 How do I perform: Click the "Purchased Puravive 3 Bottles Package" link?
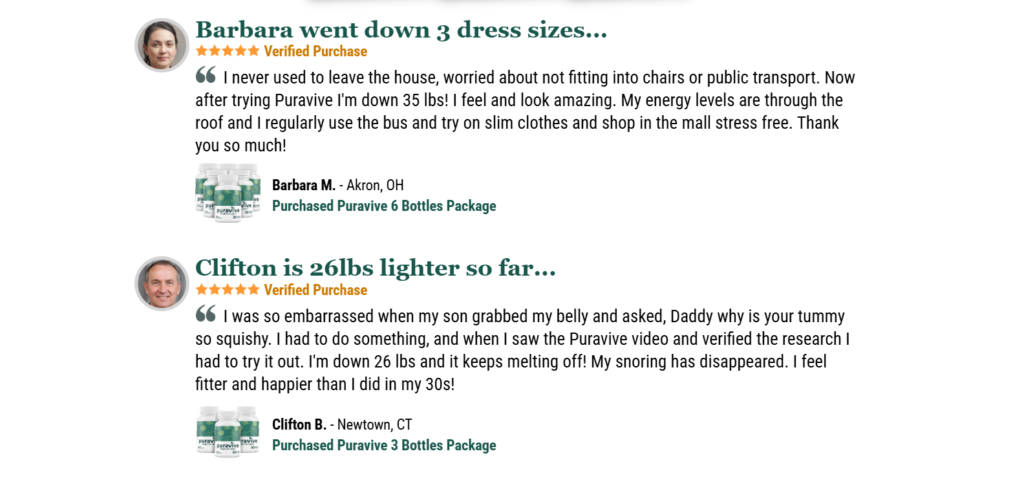click(384, 445)
